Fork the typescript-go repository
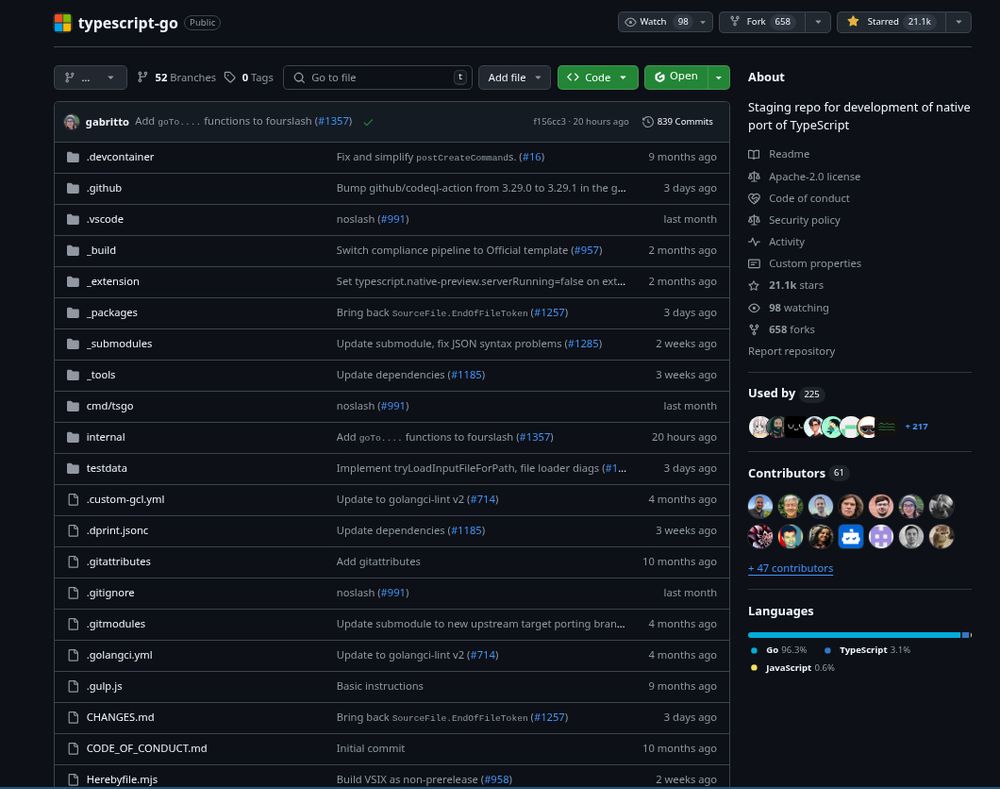The width and height of the screenshot is (1000, 789). pyautogui.click(x=762, y=22)
